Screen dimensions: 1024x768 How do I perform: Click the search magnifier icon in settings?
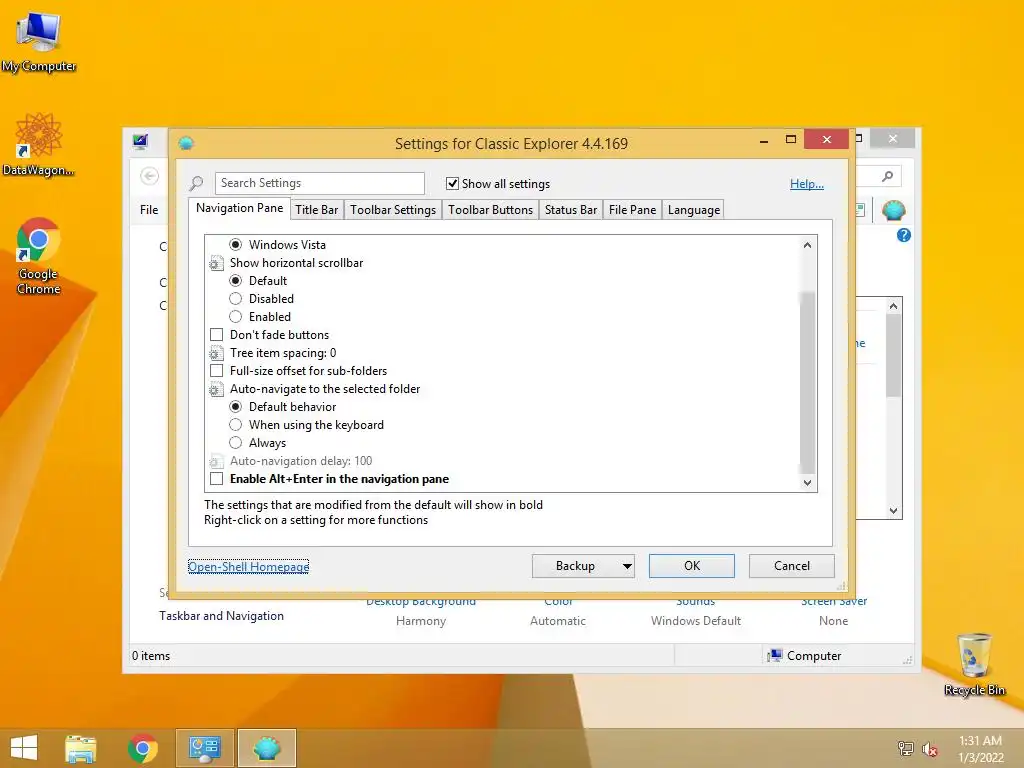tap(197, 184)
